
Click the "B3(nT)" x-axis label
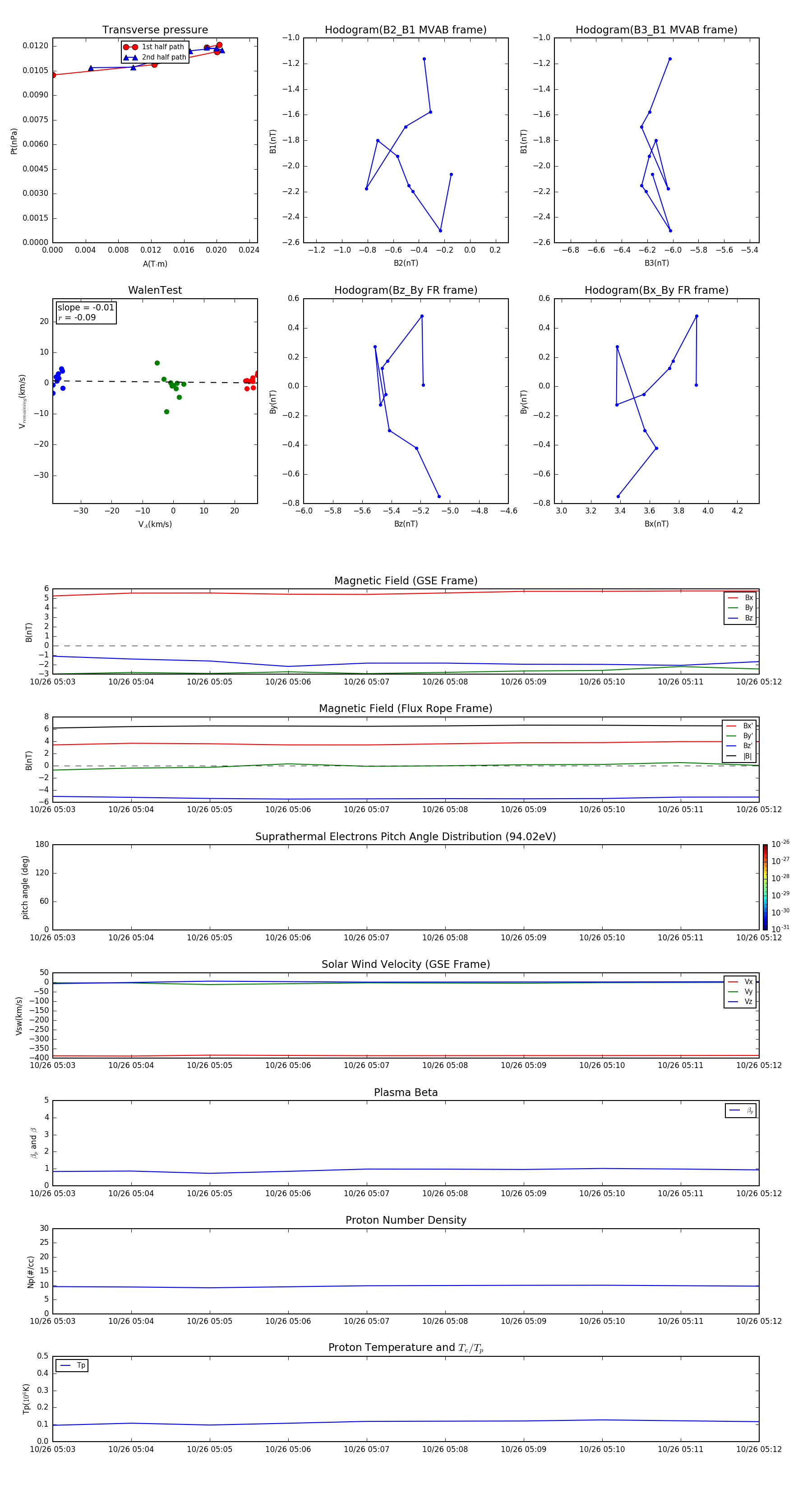(656, 263)
